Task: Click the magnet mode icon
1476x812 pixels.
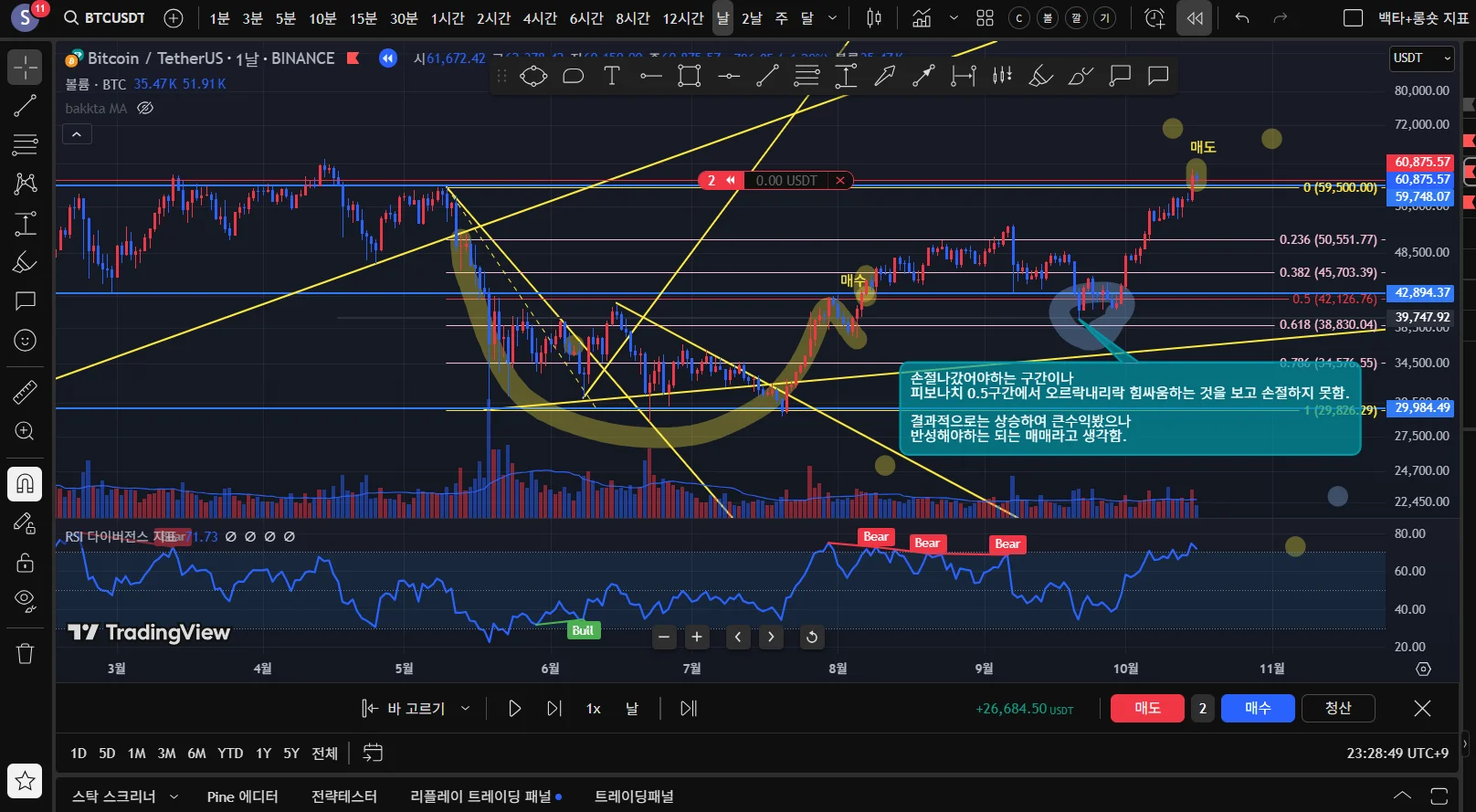Action: coord(25,483)
